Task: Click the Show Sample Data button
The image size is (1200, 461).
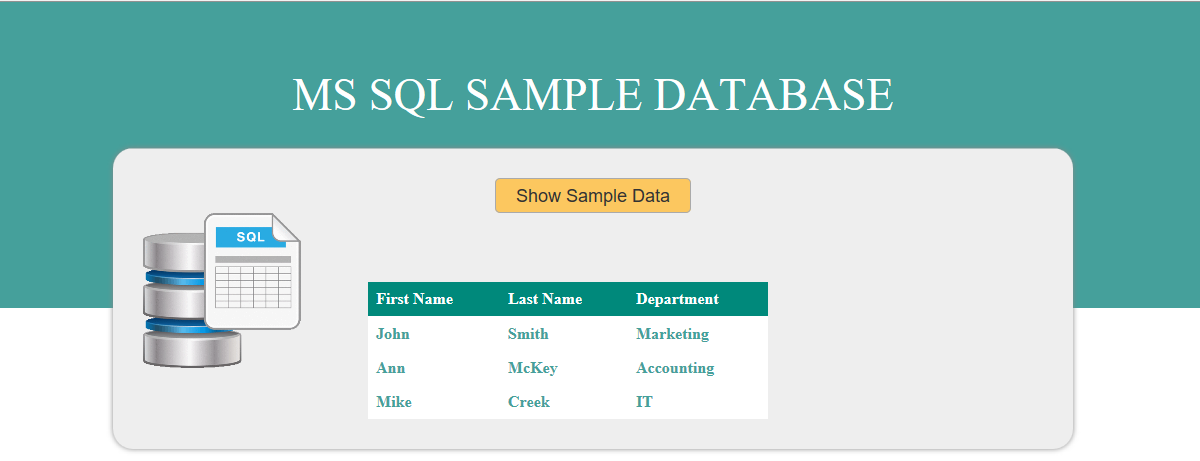Action: tap(593, 196)
